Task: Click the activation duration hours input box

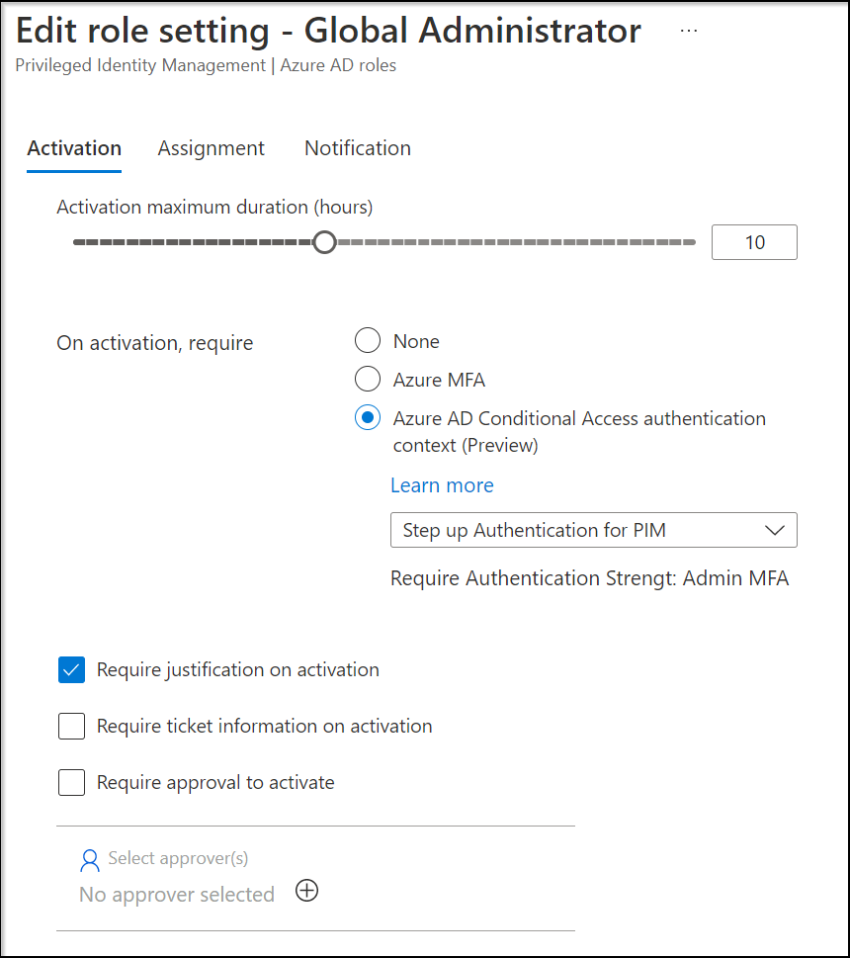Action: [754, 242]
